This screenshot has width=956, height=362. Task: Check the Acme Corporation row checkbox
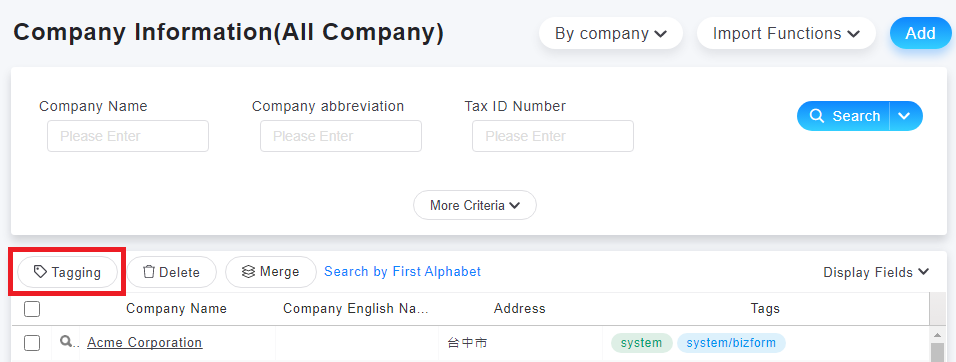coord(32,342)
